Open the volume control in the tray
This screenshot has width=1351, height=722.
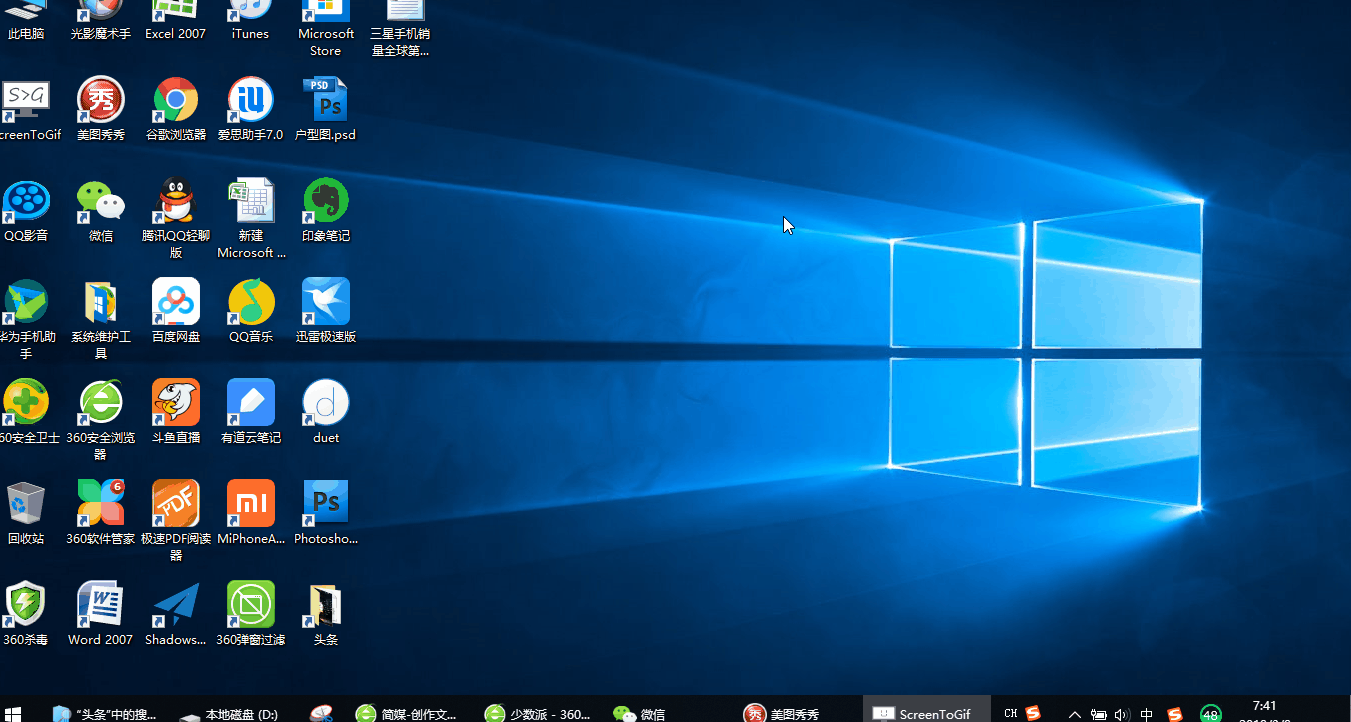coord(1122,712)
